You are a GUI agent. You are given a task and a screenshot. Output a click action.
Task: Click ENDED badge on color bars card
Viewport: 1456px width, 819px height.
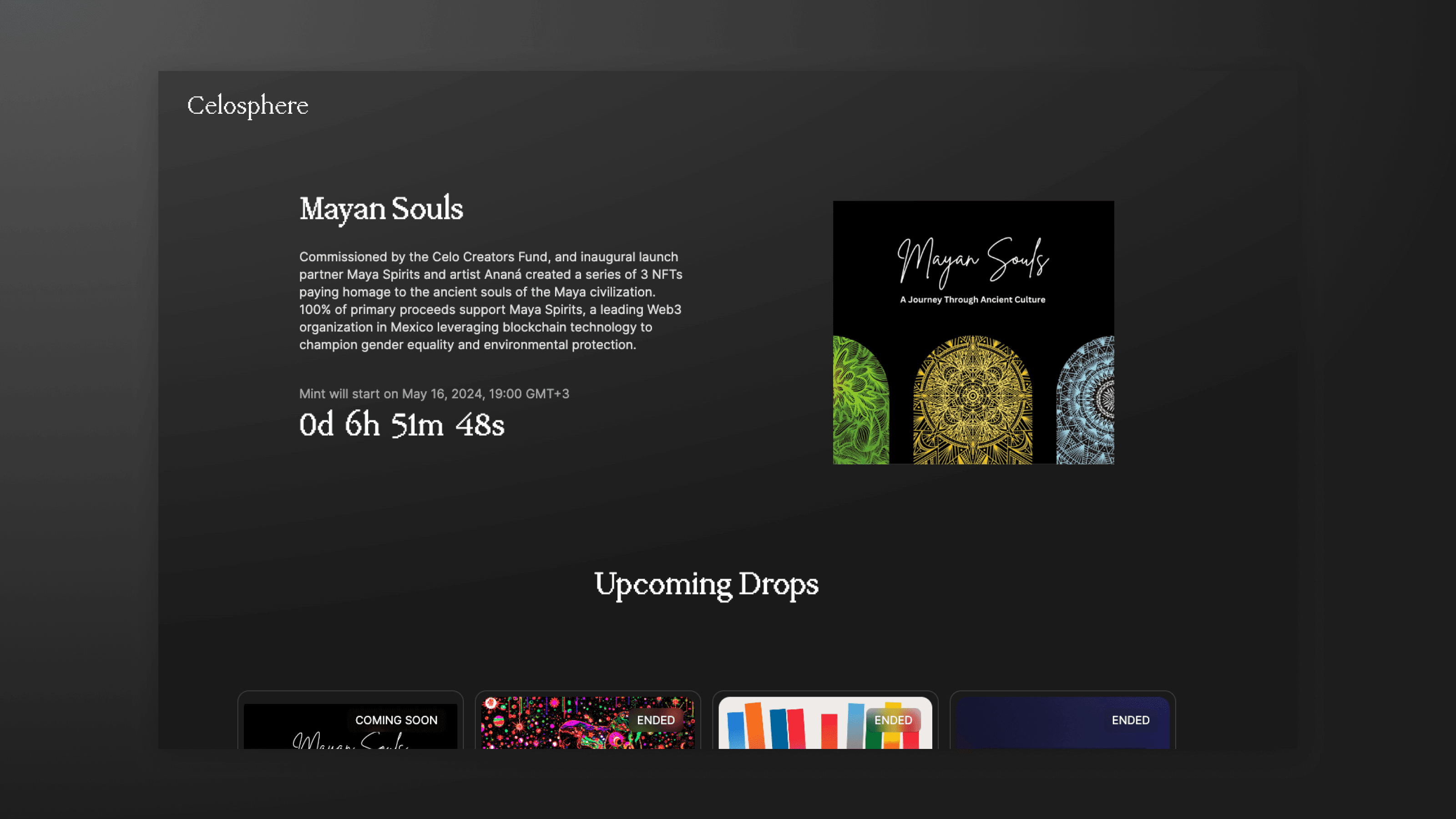893,720
